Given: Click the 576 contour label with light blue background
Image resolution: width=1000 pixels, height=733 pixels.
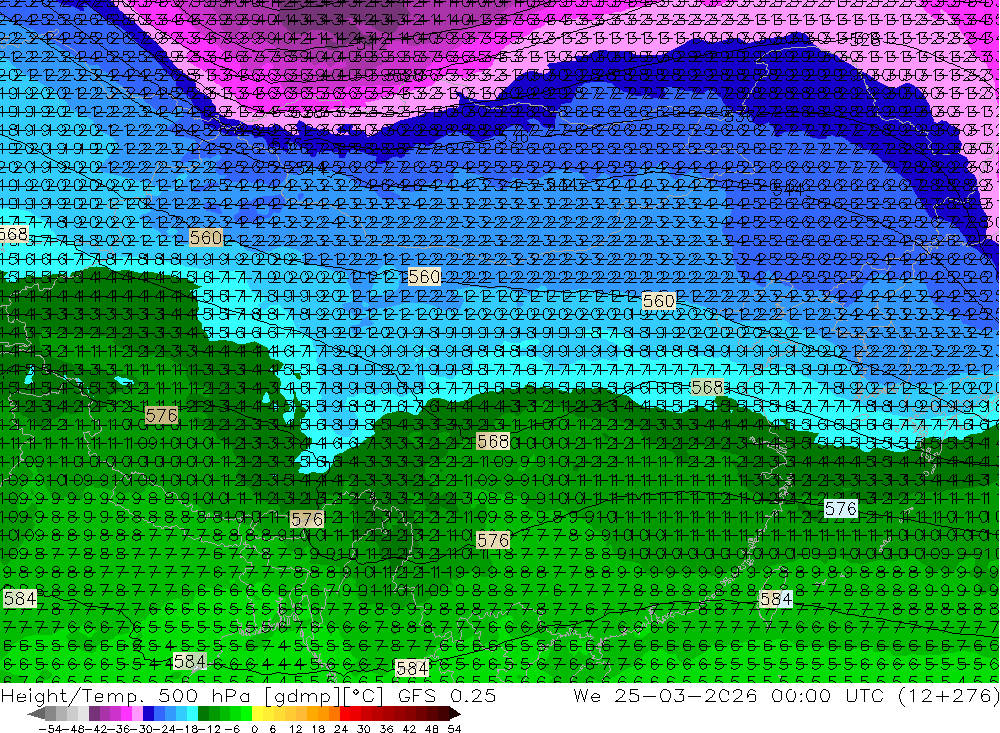Looking at the screenshot, I should click(841, 508).
